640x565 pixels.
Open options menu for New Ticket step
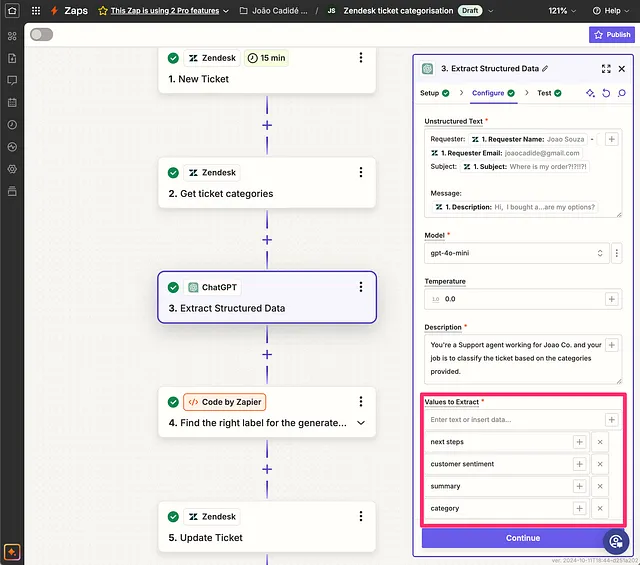[361, 58]
